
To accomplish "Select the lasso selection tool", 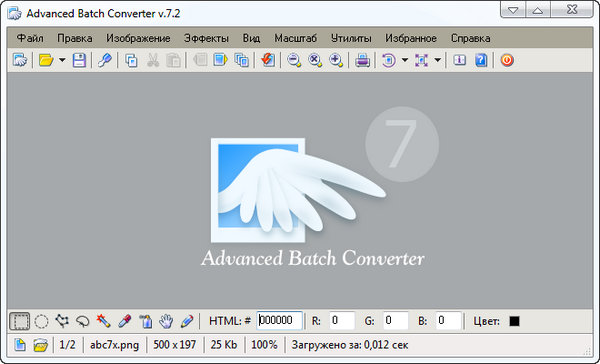I will click(83, 321).
